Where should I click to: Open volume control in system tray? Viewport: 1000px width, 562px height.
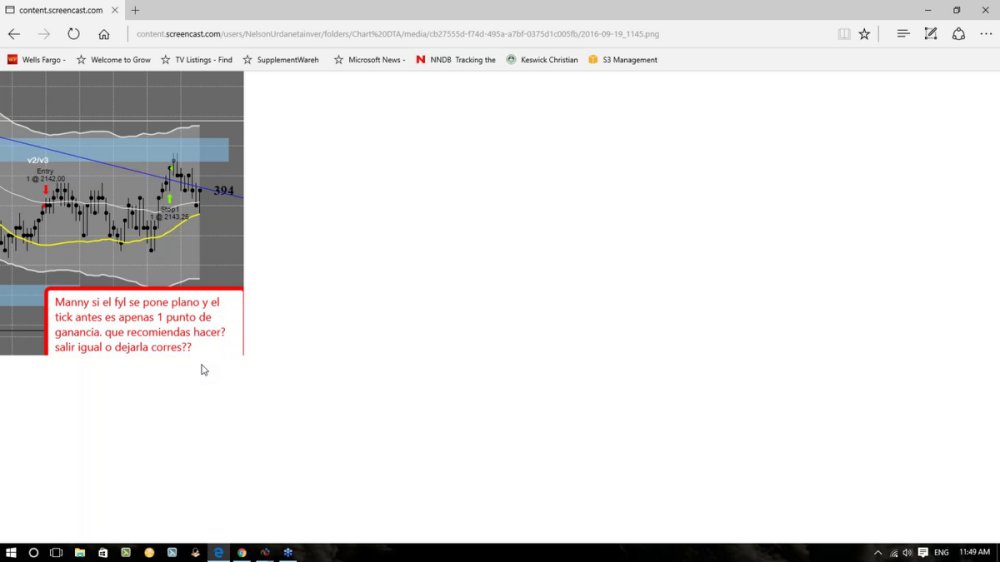point(907,552)
